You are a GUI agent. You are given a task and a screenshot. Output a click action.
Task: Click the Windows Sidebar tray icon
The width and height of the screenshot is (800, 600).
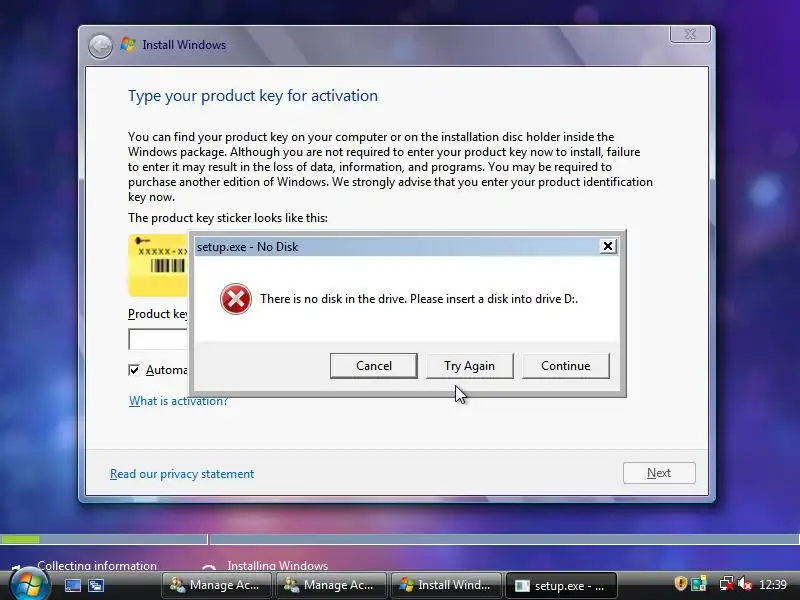point(699,583)
